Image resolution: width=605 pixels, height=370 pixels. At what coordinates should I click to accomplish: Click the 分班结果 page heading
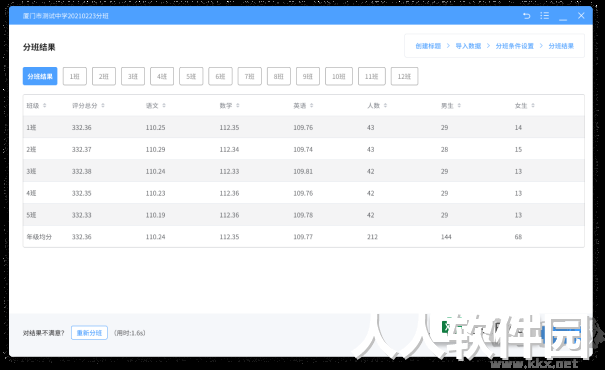39,47
